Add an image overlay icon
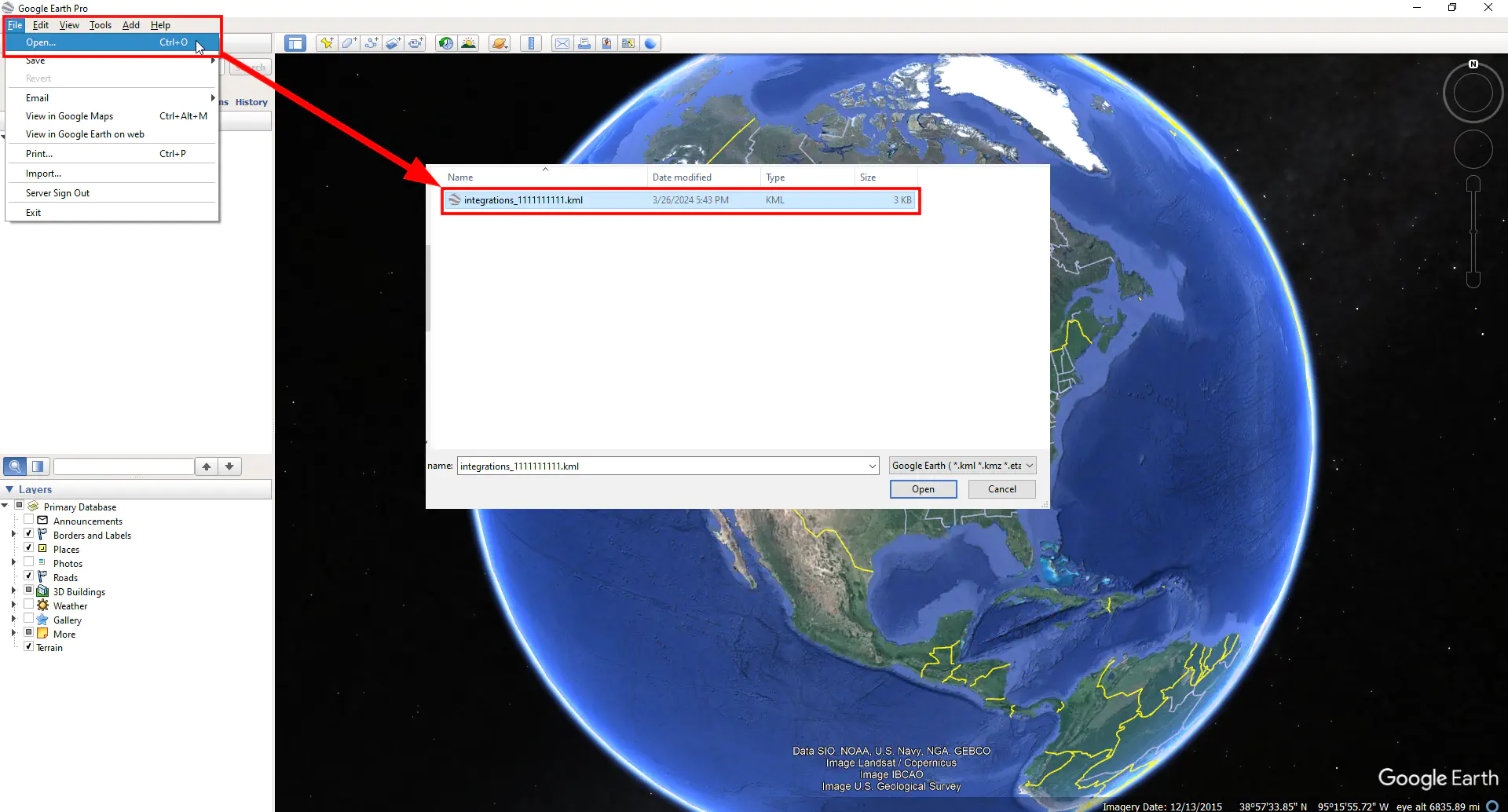Image resolution: width=1508 pixels, height=812 pixels. (x=393, y=43)
